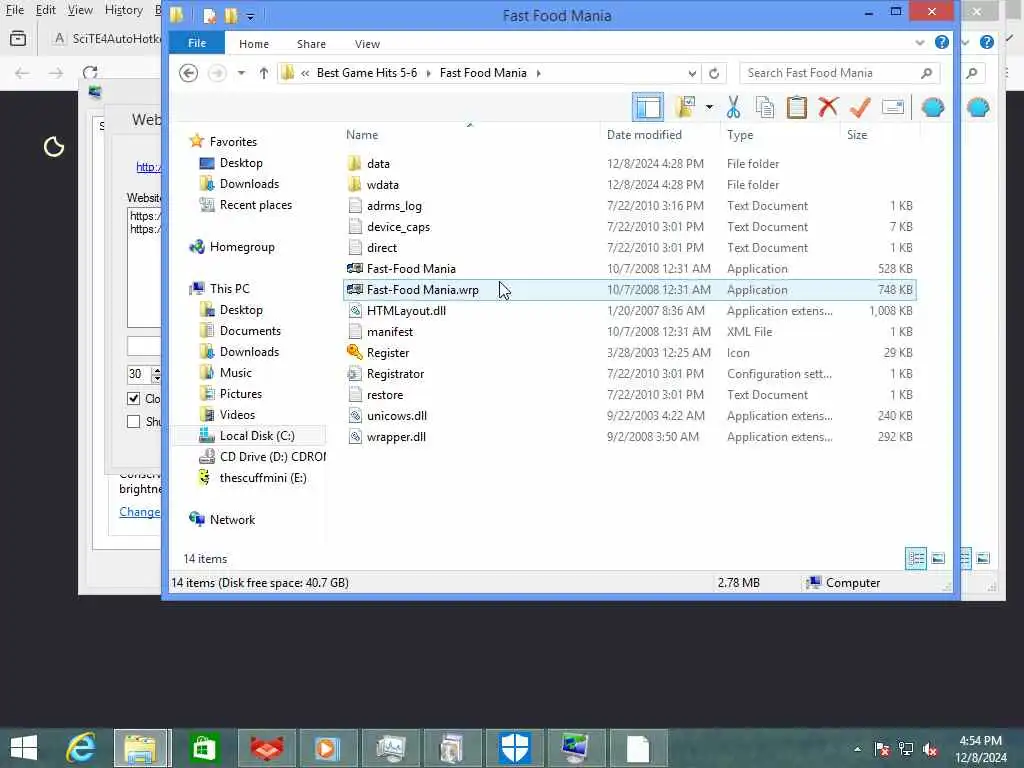The image size is (1024, 768).
Task: Open address bar history dropdown
Action: point(692,73)
